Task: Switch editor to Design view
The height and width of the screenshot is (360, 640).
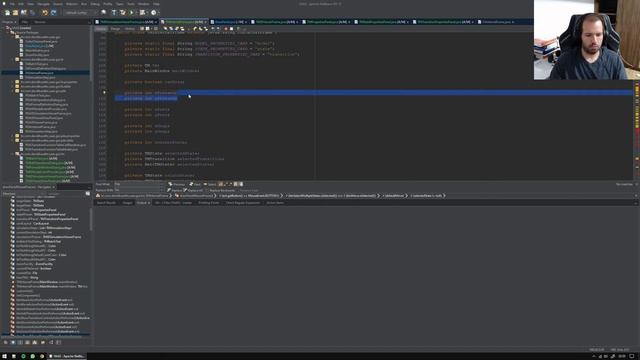Action: pos(116,29)
